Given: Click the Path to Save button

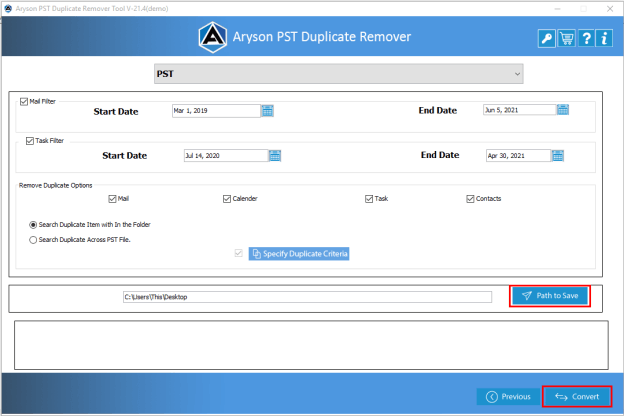Looking at the screenshot, I should (550, 296).
